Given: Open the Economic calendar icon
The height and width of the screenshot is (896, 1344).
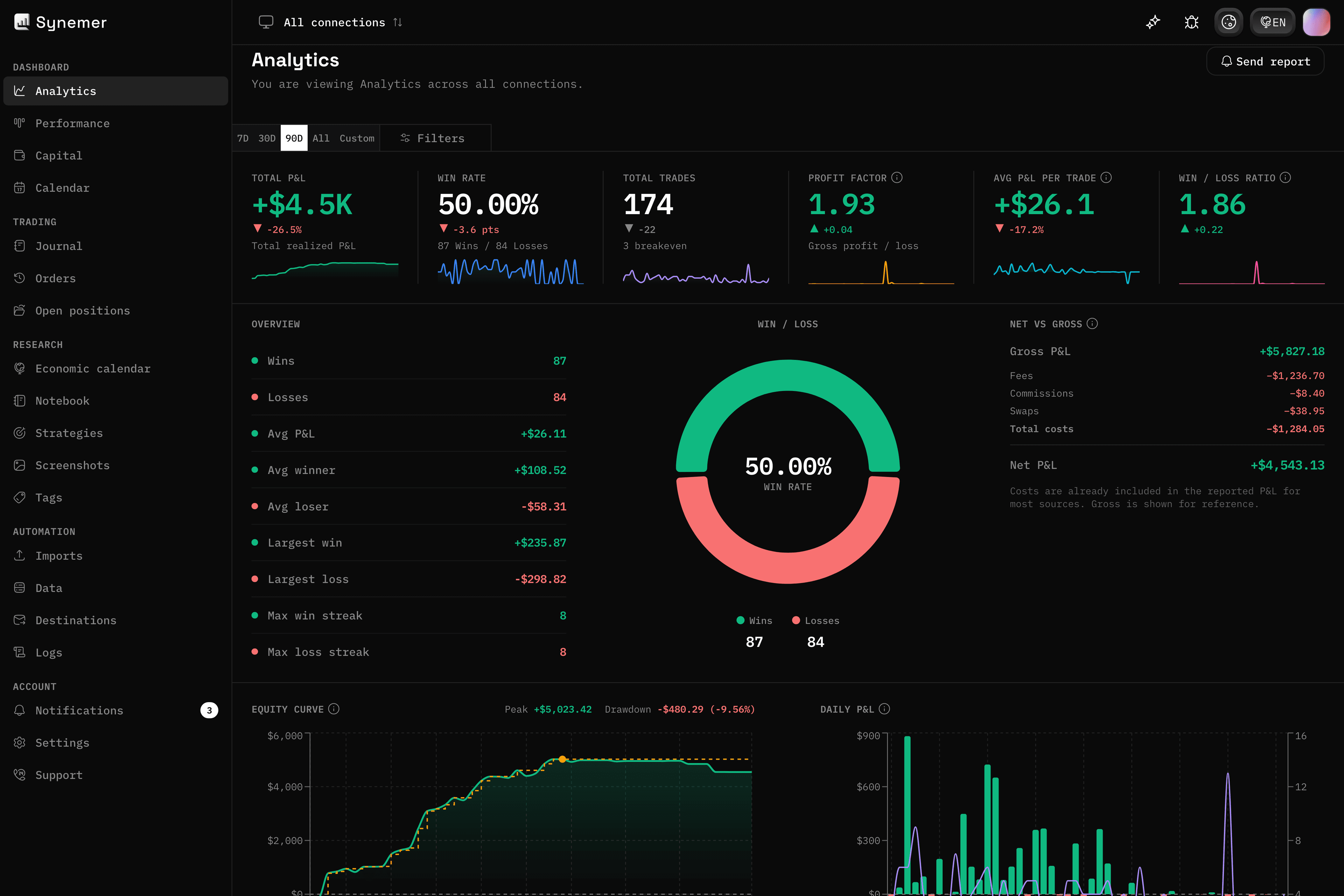Looking at the screenshot, I should [x=20, y=369].
